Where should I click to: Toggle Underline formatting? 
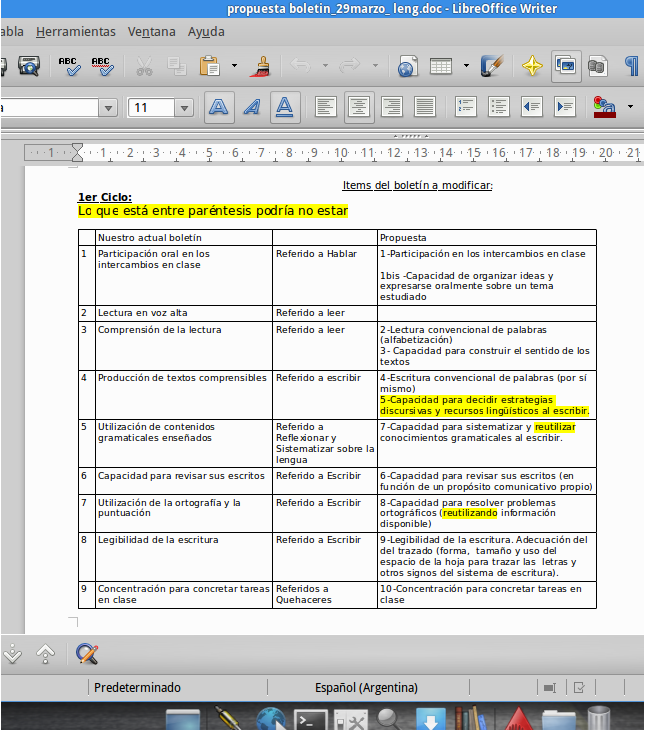(285, 107)
